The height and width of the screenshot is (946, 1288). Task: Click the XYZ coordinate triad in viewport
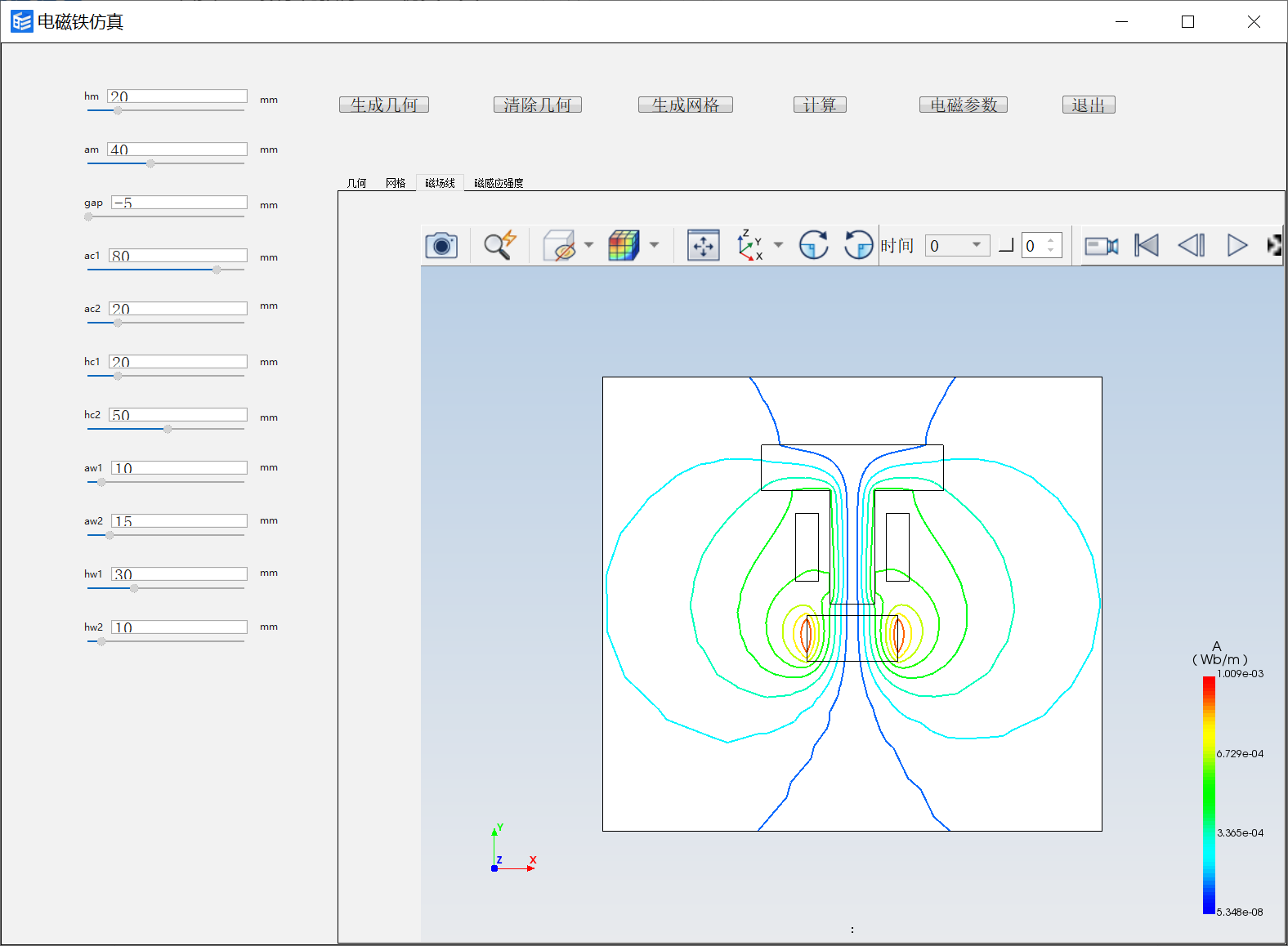pos(513,848)
